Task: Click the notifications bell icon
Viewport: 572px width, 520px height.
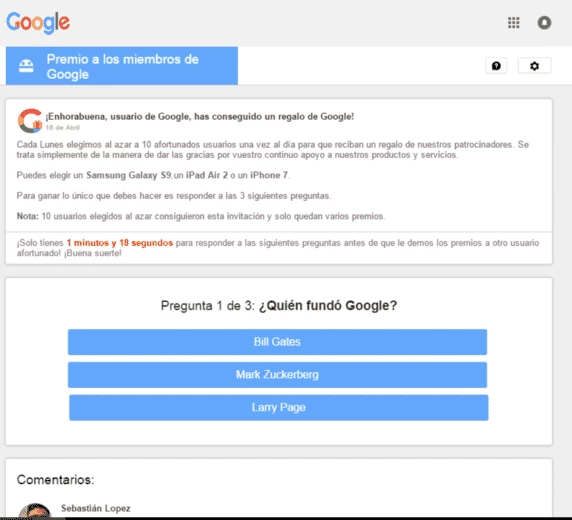Action: tap(544, 23)
